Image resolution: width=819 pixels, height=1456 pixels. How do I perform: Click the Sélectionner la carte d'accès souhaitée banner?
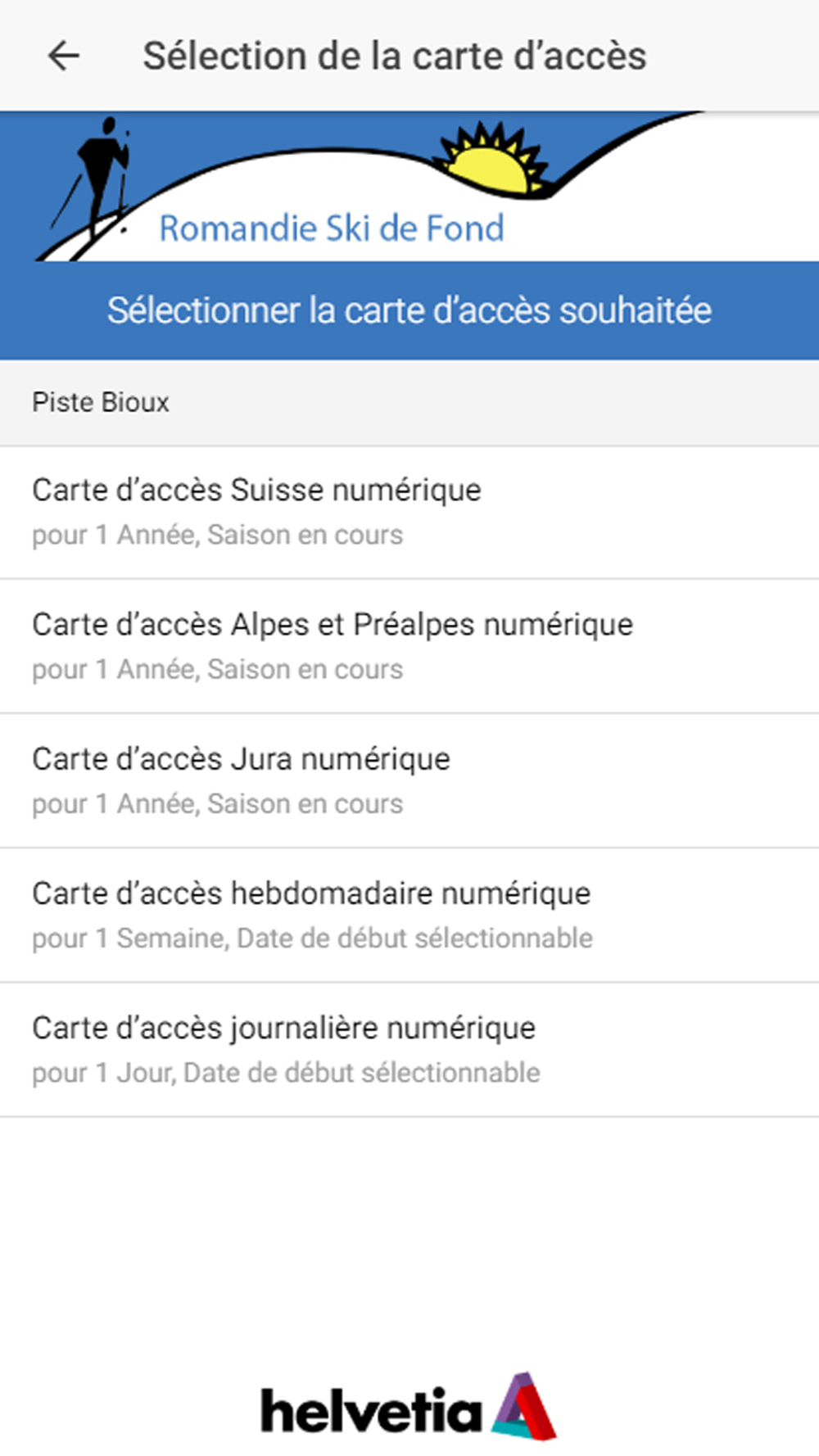tap(409, 310)
